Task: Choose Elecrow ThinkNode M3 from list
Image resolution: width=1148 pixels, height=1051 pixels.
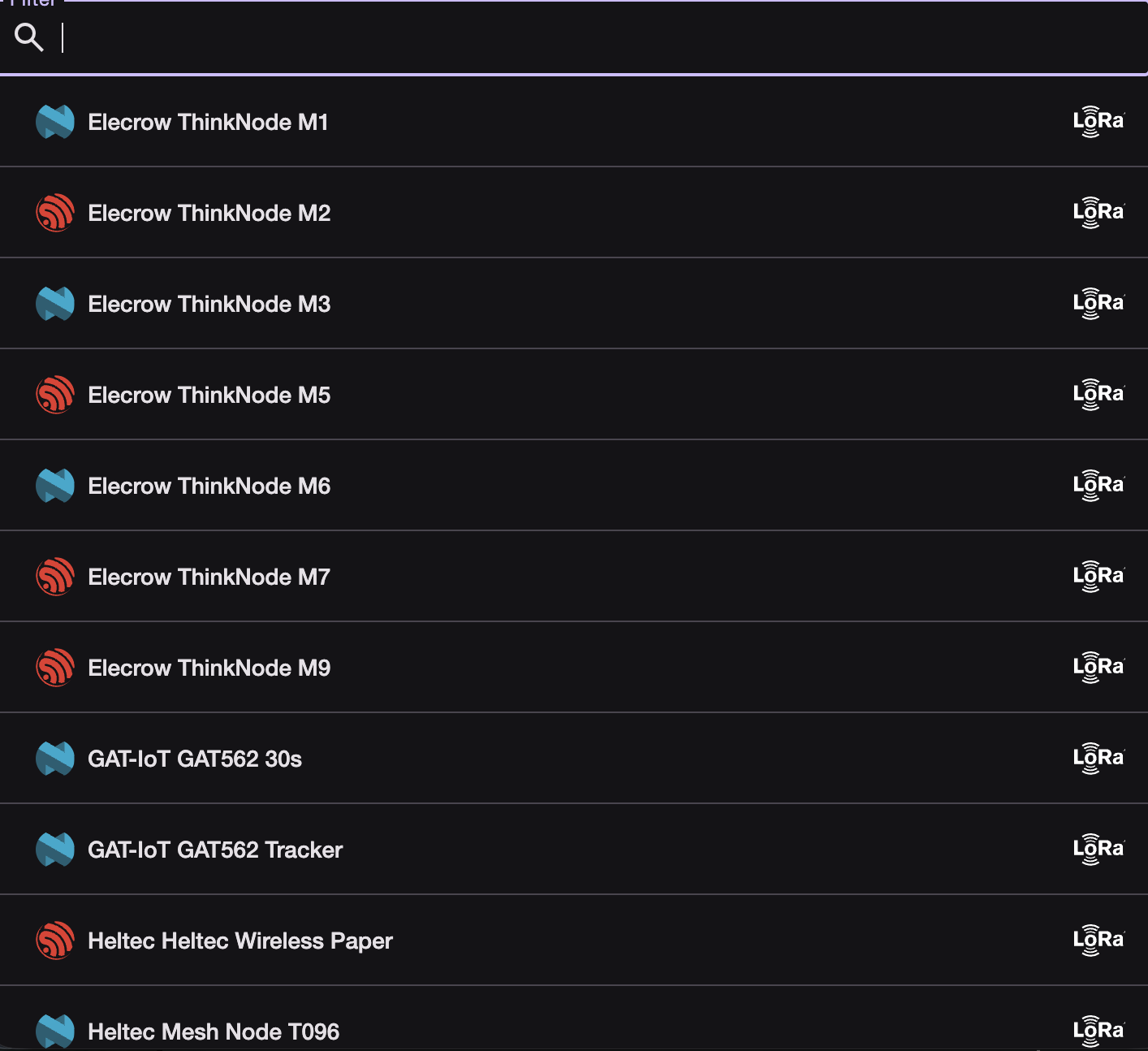Action: (574, 304)
